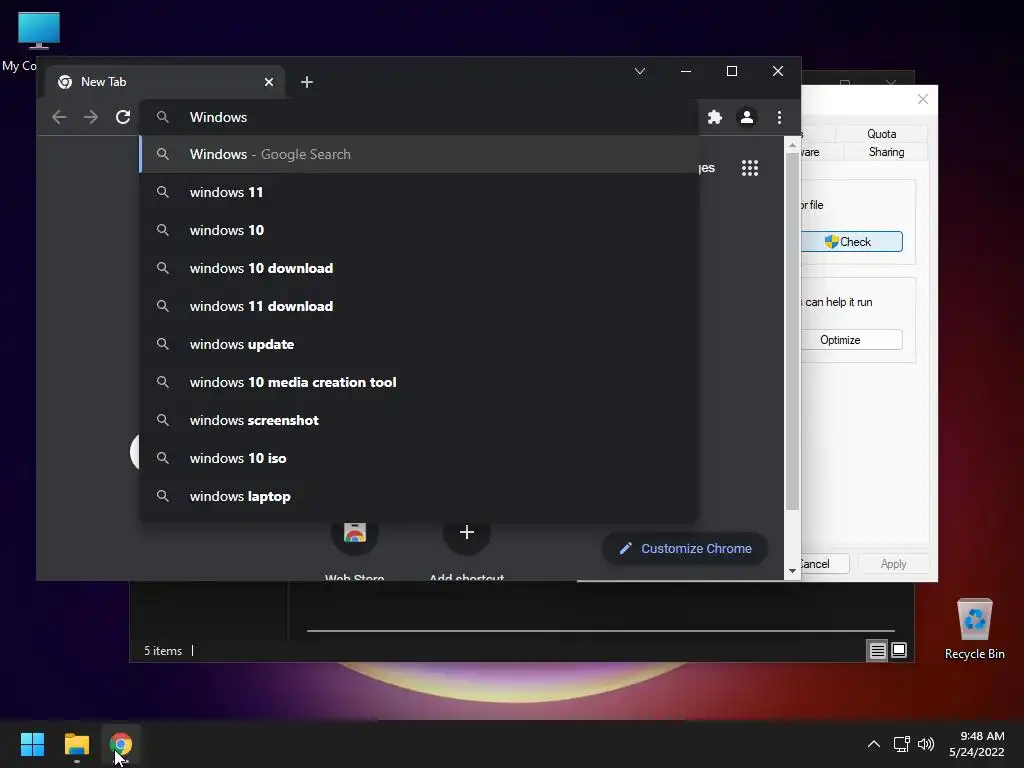Screen dimensions: 1024x768
Task: Choose windows screenshot suggestion
Action: [419, 420]
